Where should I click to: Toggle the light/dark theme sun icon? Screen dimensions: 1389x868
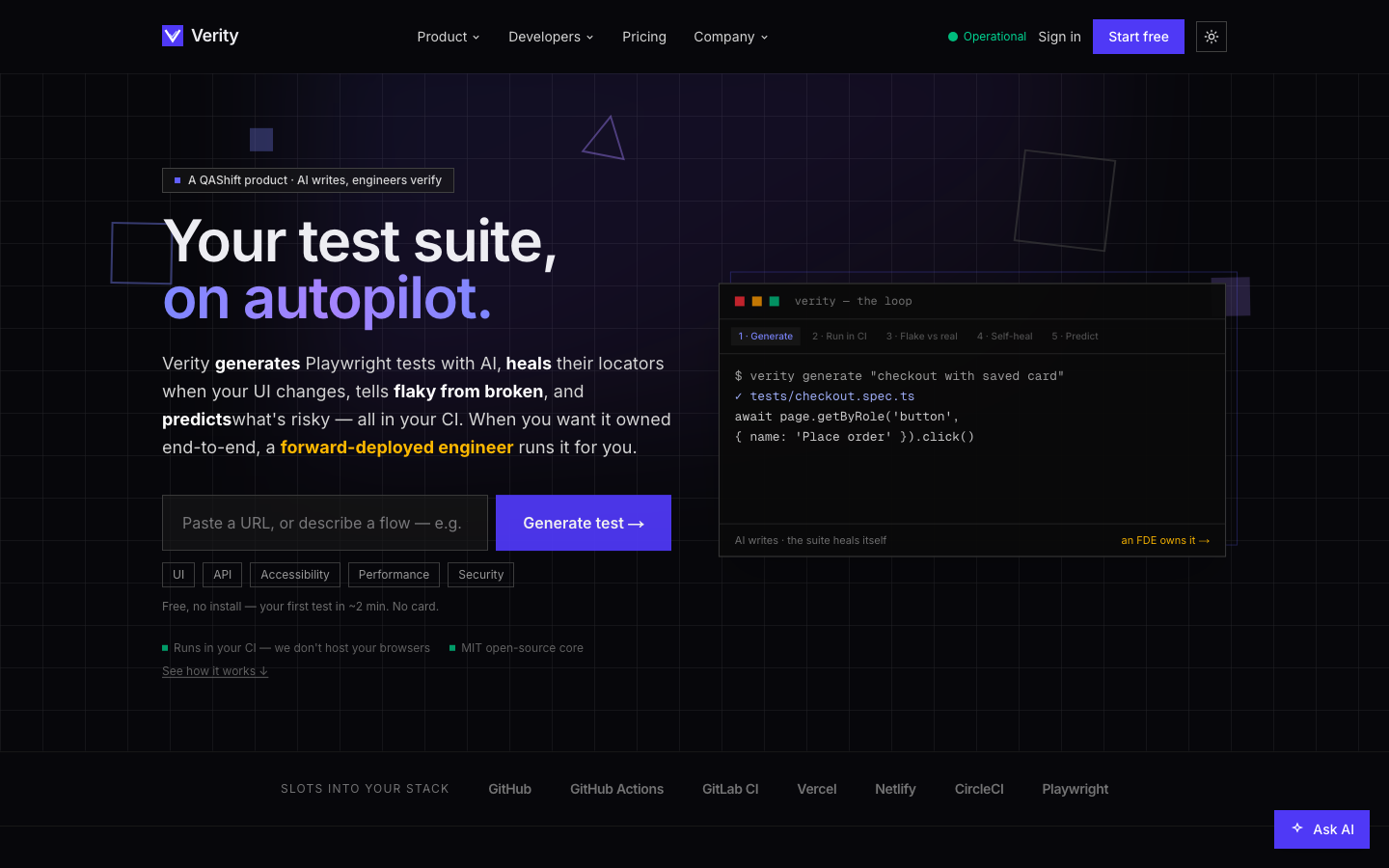pyautogui.click(x=1212, y=37)
